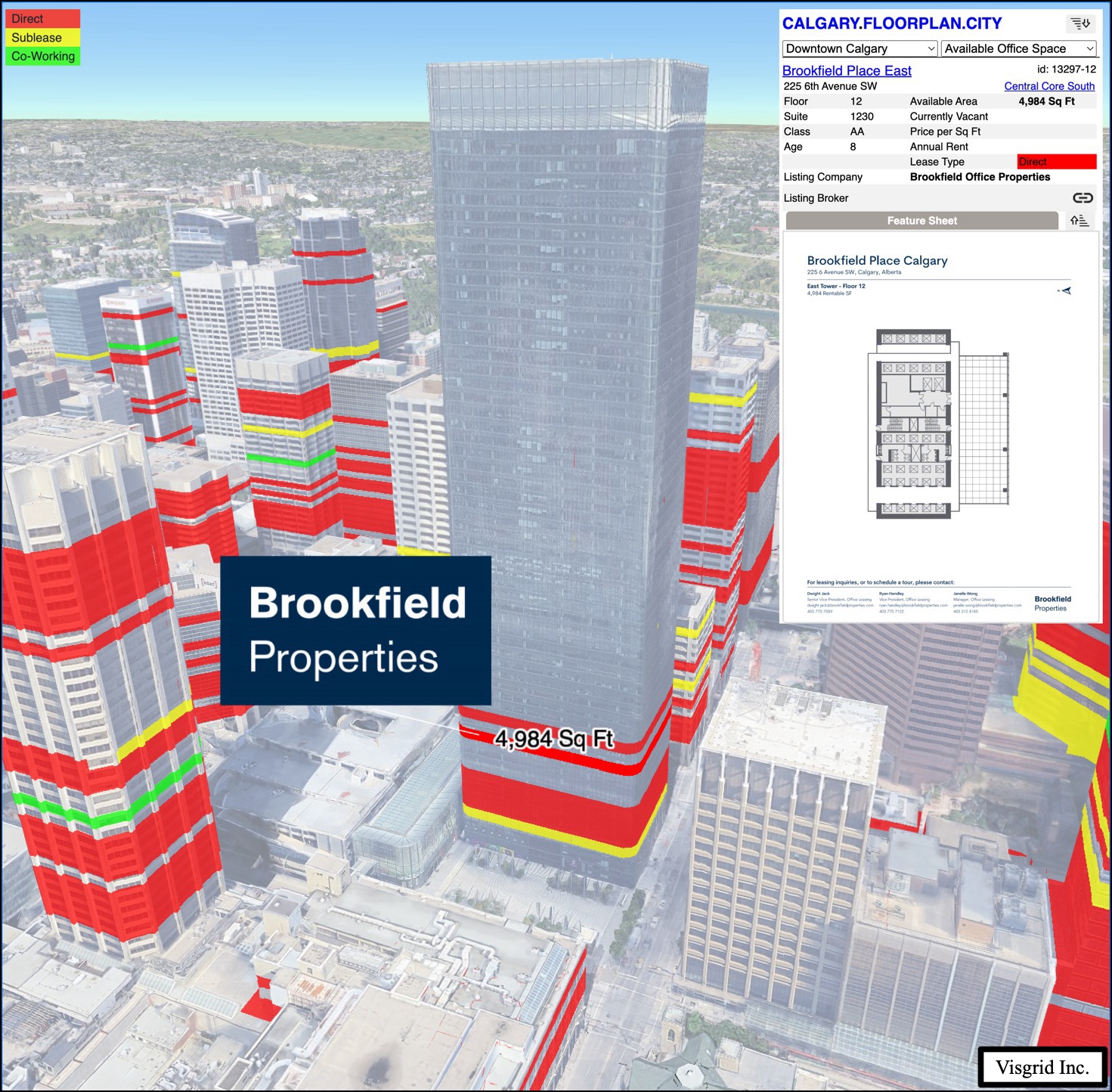The image size is (1112, 1092).
Task: Toggle the Sublease legend filter
Action: pos(42,38)
